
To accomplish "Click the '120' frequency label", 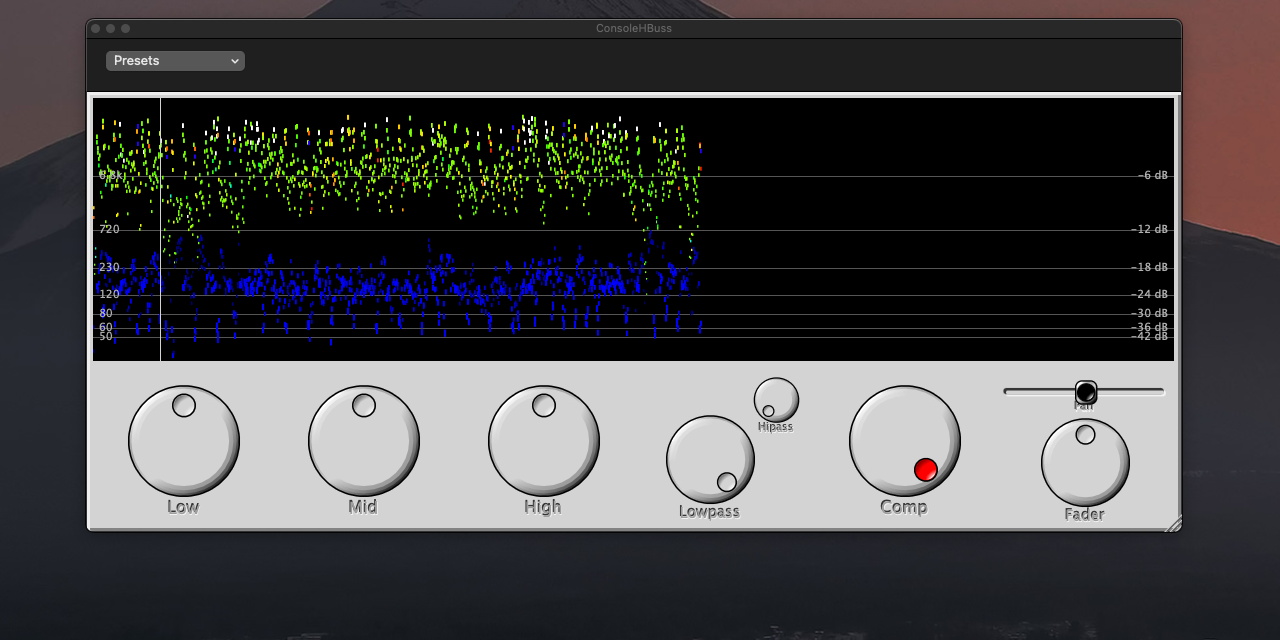I will [109, 294].
